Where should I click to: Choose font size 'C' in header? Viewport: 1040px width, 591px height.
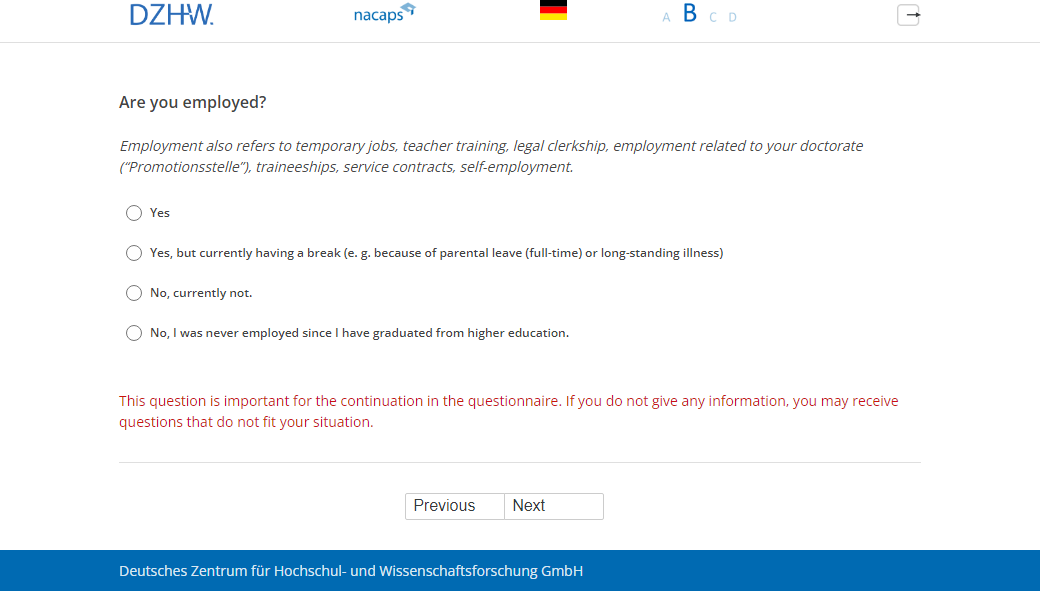pyautogui.click(x=713, y=17)
